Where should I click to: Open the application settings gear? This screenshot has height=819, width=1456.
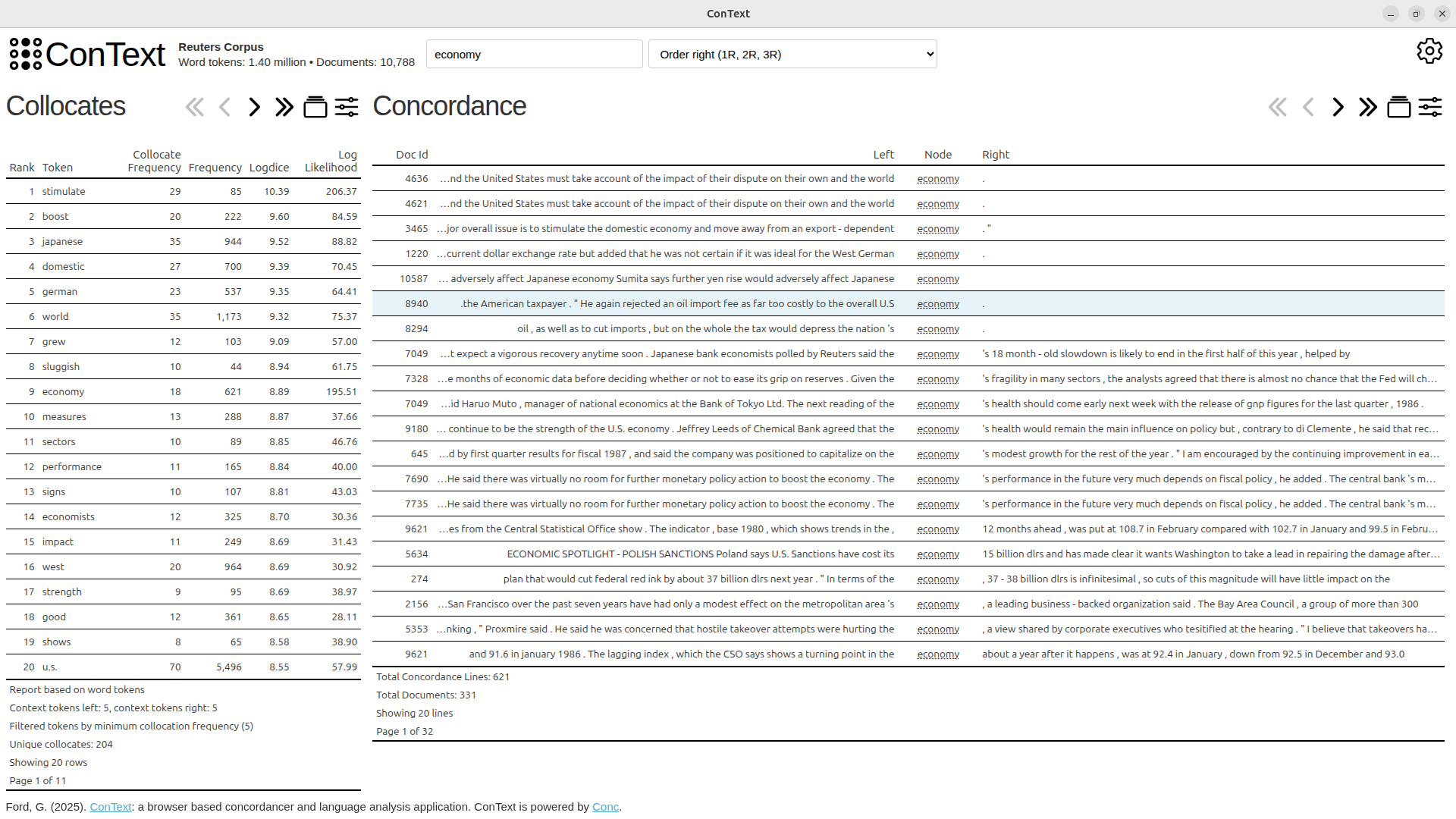click(1429, 51)
